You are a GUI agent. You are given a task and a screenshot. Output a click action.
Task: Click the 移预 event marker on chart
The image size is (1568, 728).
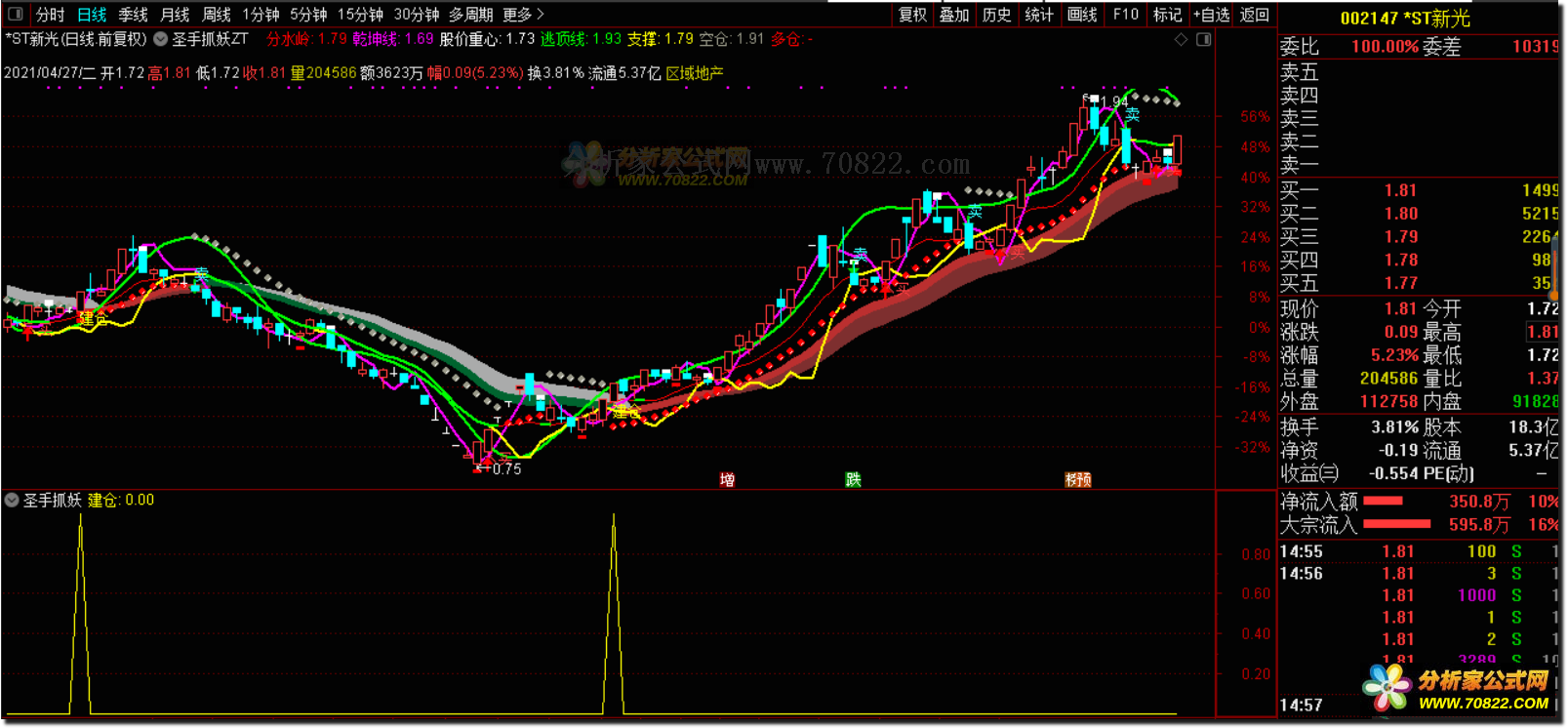pyautogui.click(x=1078, y=479)
